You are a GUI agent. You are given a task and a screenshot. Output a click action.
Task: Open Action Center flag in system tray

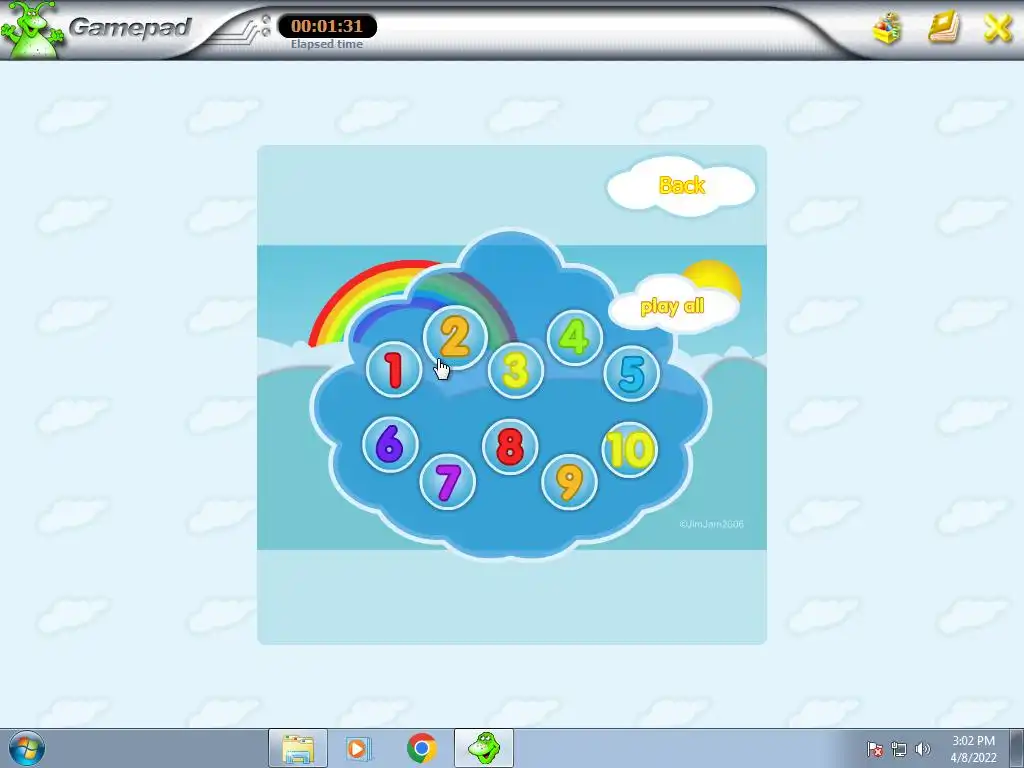tap(875, 749)
